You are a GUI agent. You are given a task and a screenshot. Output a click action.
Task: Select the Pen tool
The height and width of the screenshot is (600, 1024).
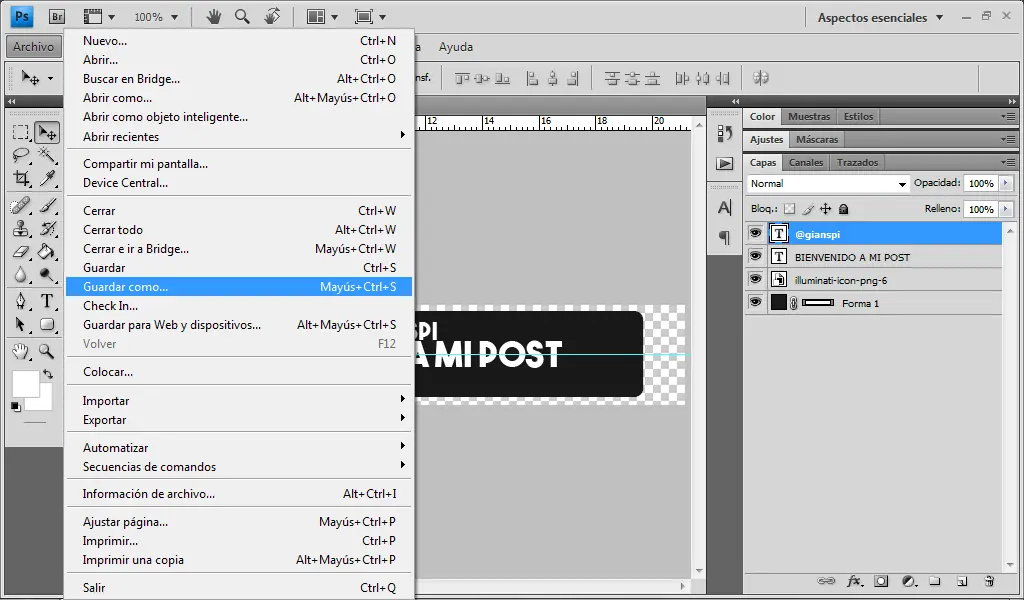tap(21, 302)
